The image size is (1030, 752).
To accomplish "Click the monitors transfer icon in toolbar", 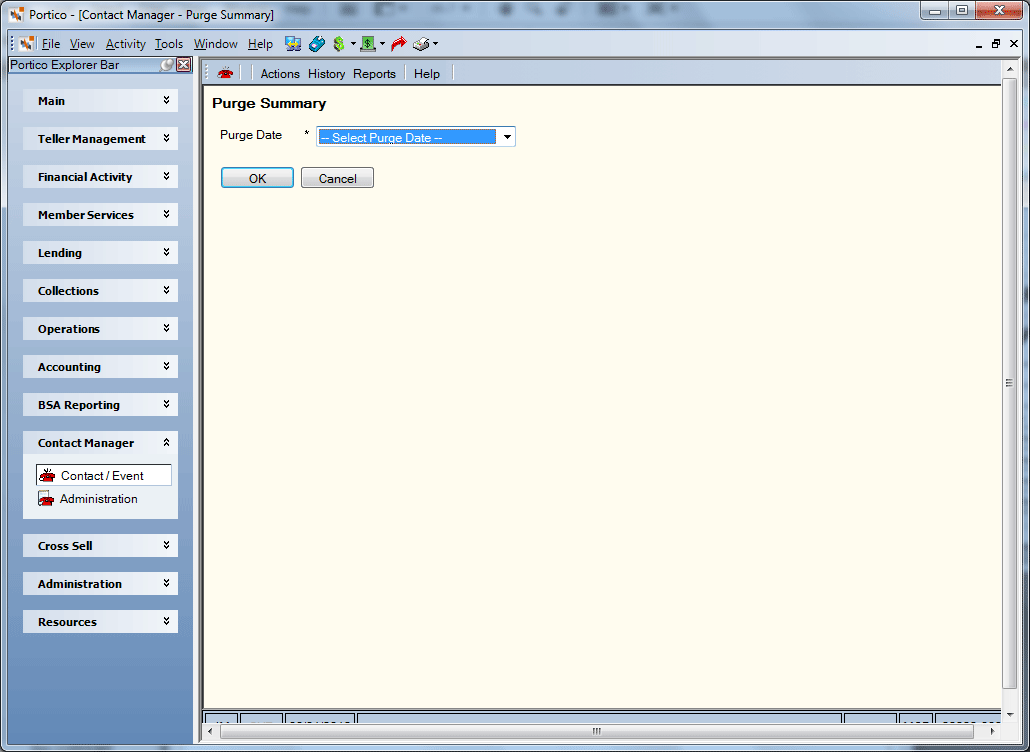I will coord(293,44).
